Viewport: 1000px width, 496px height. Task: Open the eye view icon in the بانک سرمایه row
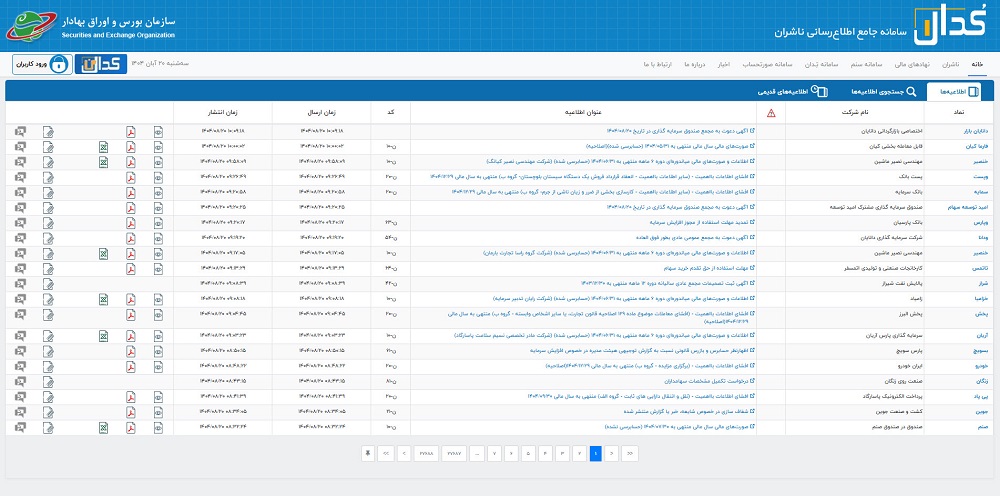[158, 193]
